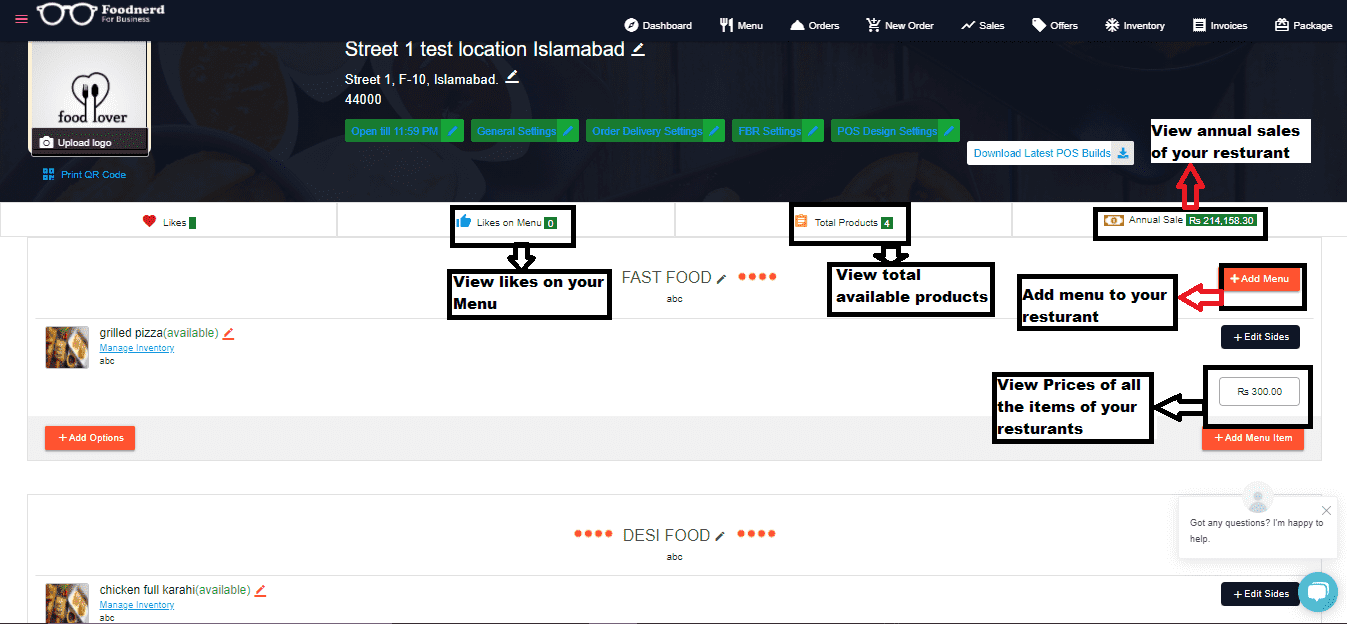The width and height of the screenshot is (1347, 624).
Task: Navigate to the Invoices page
Action: [1220, 25]
